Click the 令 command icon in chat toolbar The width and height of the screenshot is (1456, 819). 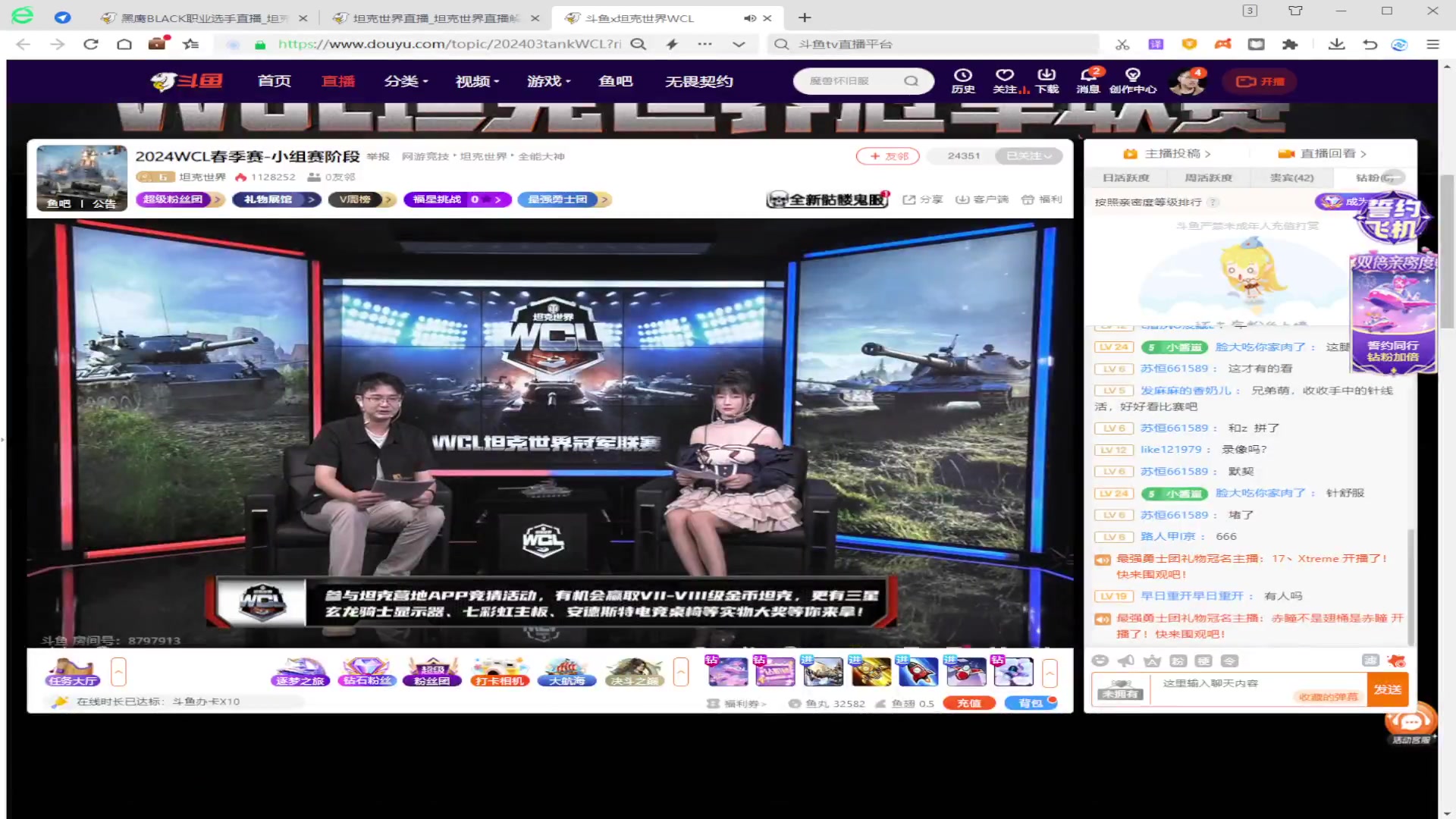(1229, 661)
